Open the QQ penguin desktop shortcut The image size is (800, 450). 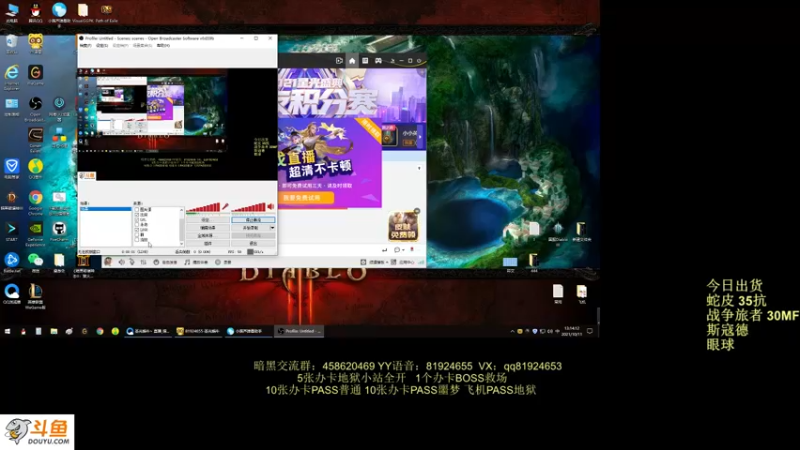[x=35, y=12]
